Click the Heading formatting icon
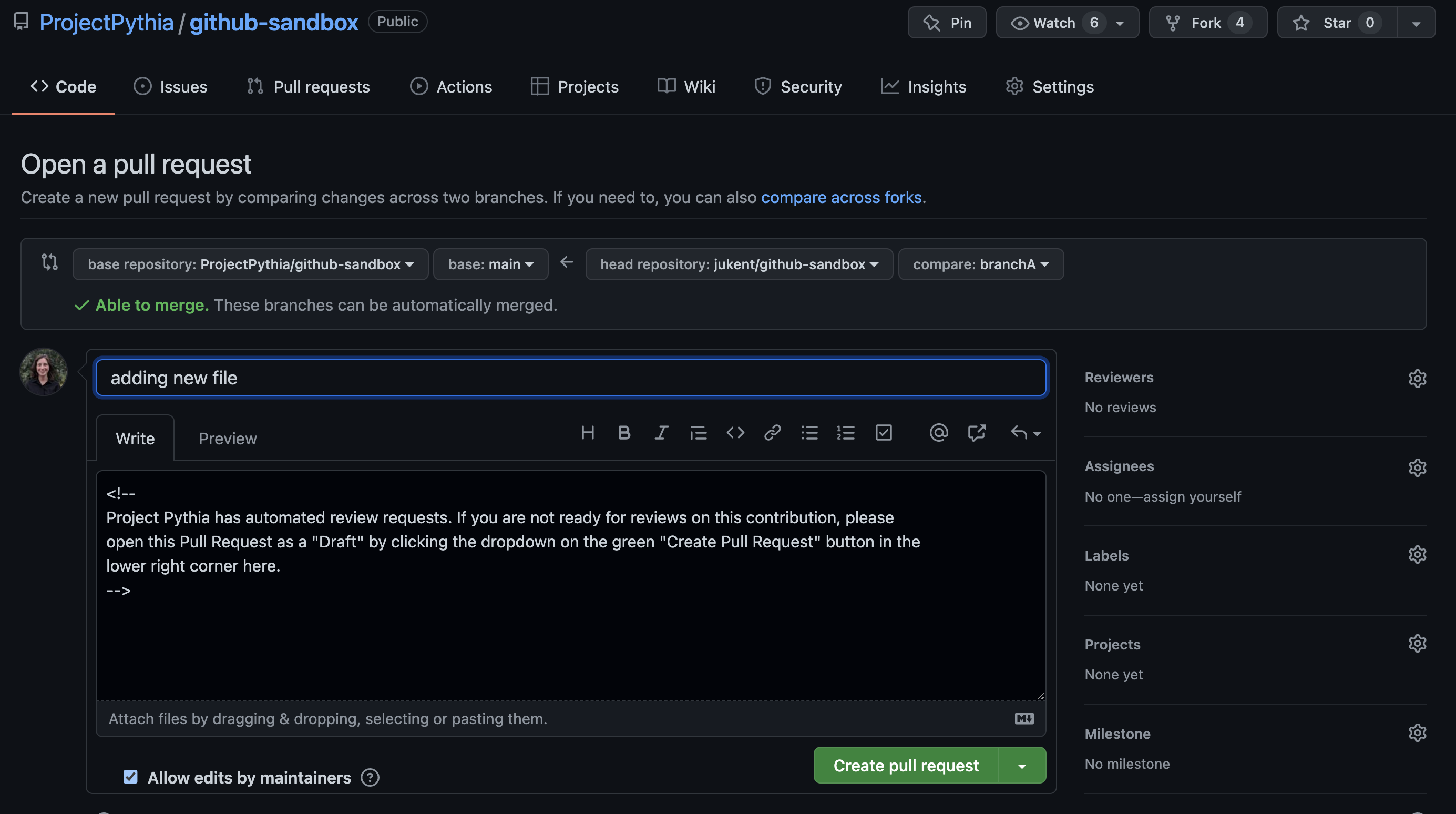This screenshot has width=1456, height=814. 587,433
